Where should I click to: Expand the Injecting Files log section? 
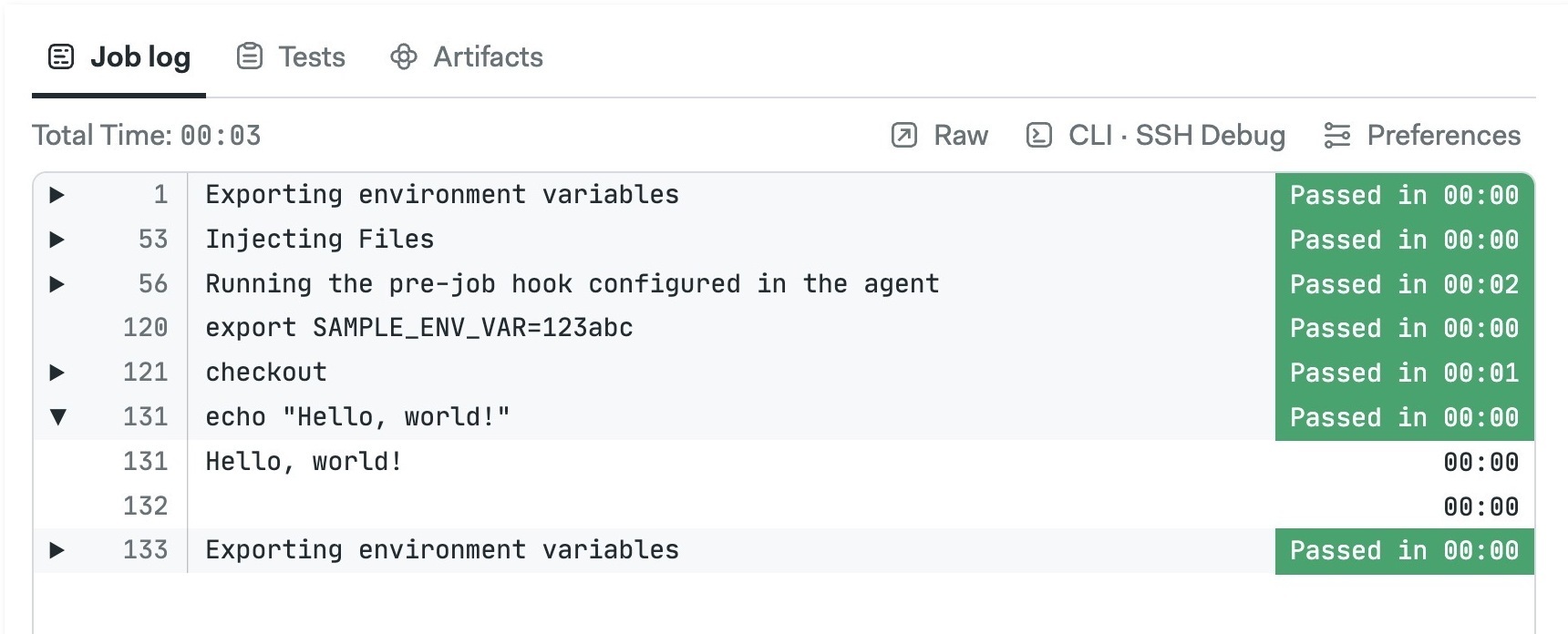pos(57,240)
